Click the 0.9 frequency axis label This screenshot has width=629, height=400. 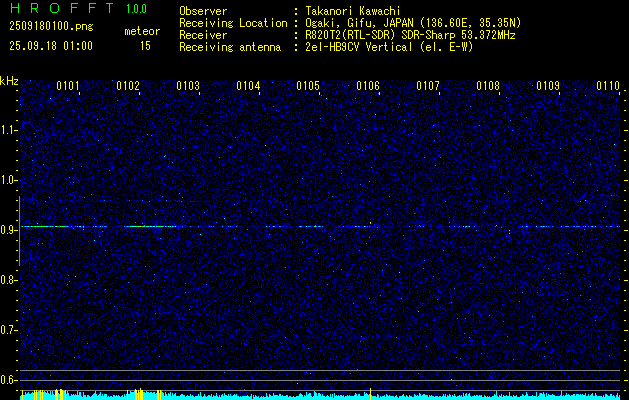coord(7,230)
